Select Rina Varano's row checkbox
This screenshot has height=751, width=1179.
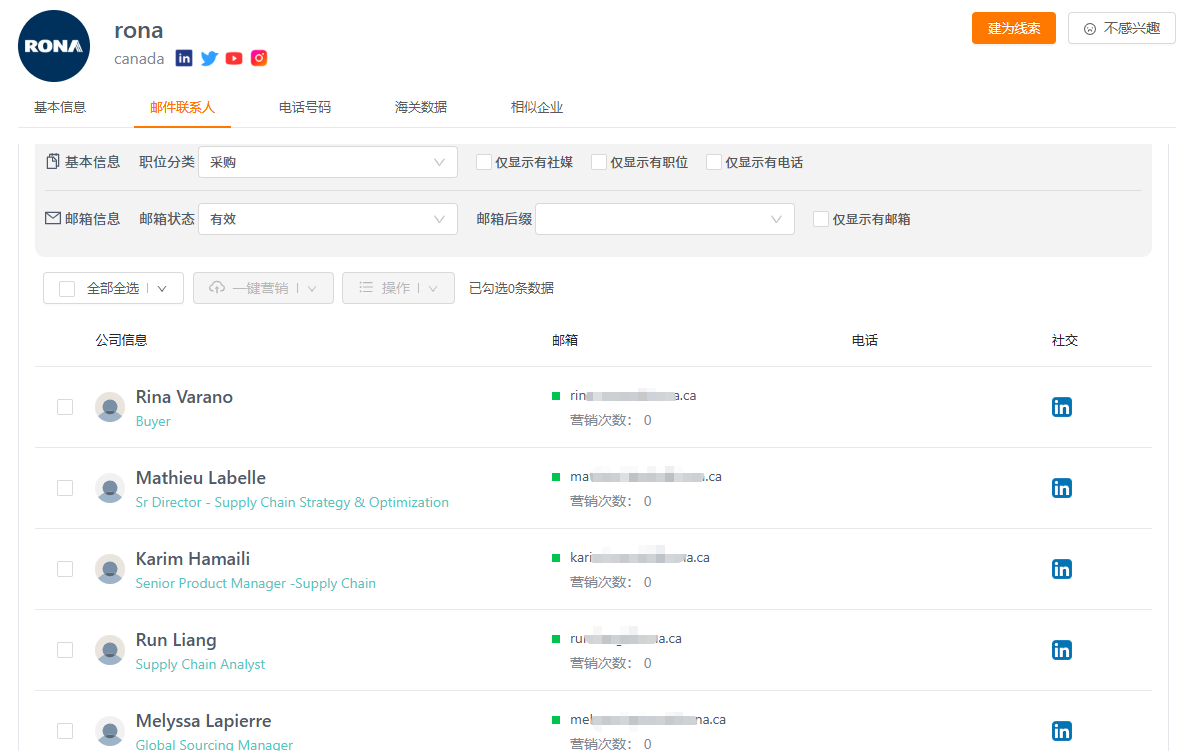point(65,407)
